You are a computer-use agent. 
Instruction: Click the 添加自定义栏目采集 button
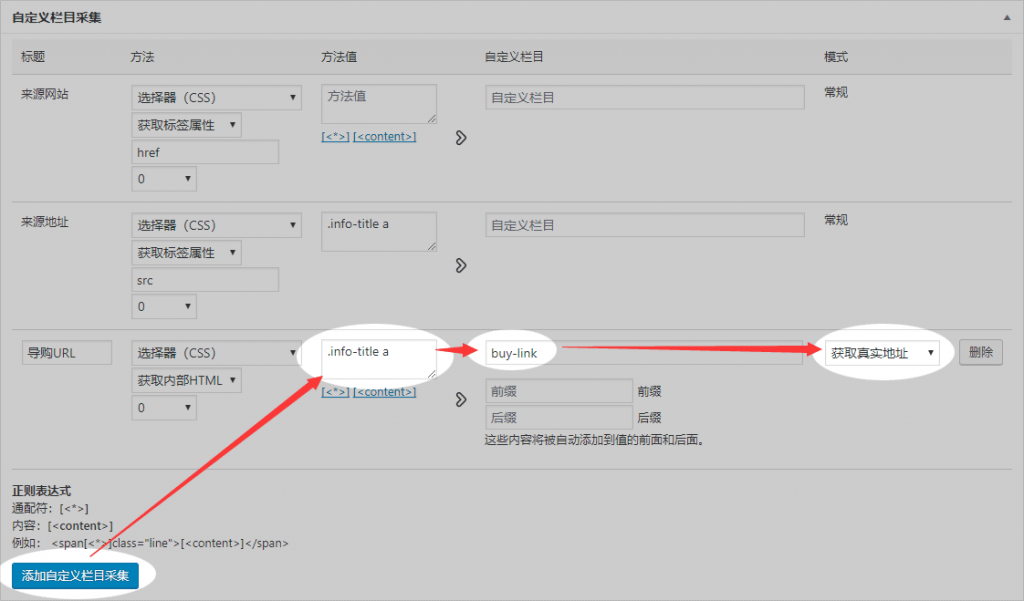[76, 576]
